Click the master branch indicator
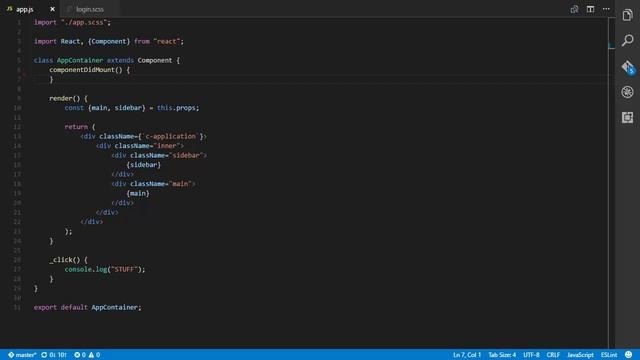640x360 pixels. pyautogui.click(x=22, y=355)
